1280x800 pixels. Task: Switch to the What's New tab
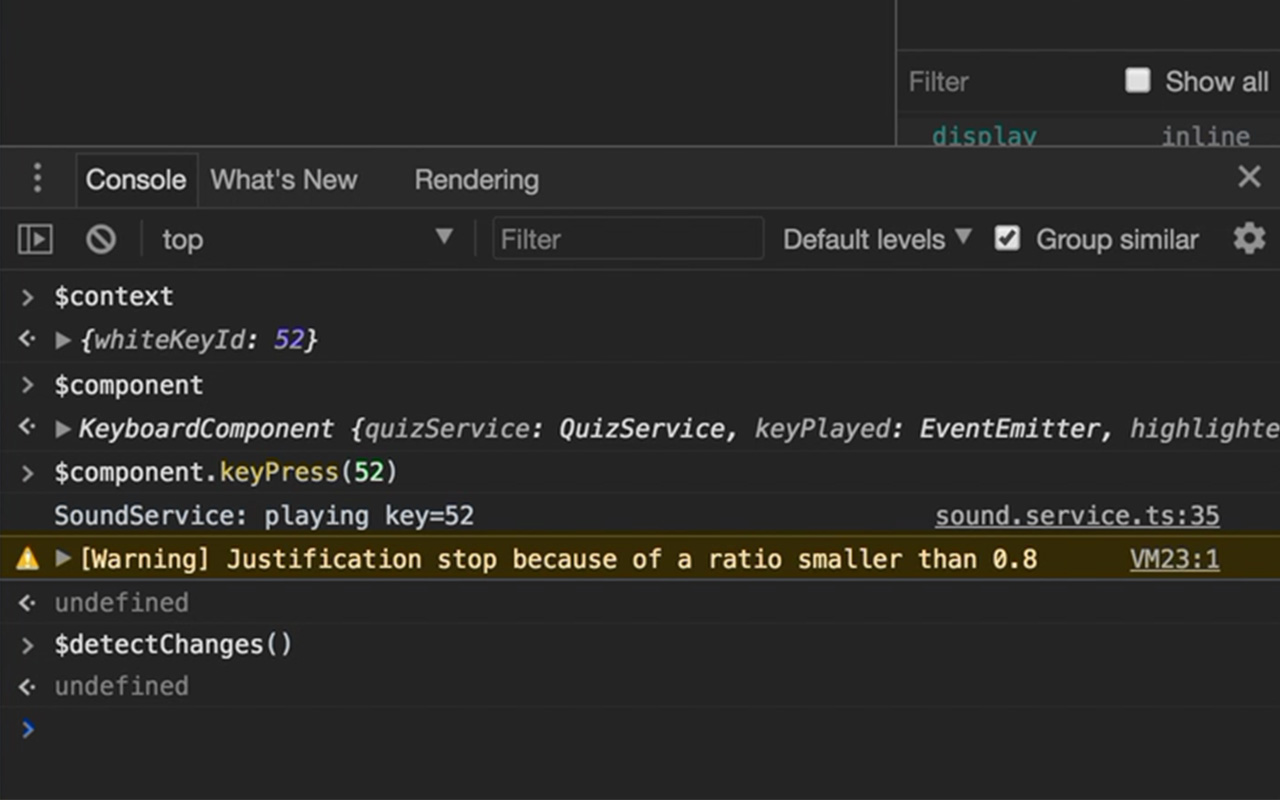tap(283, 180)
